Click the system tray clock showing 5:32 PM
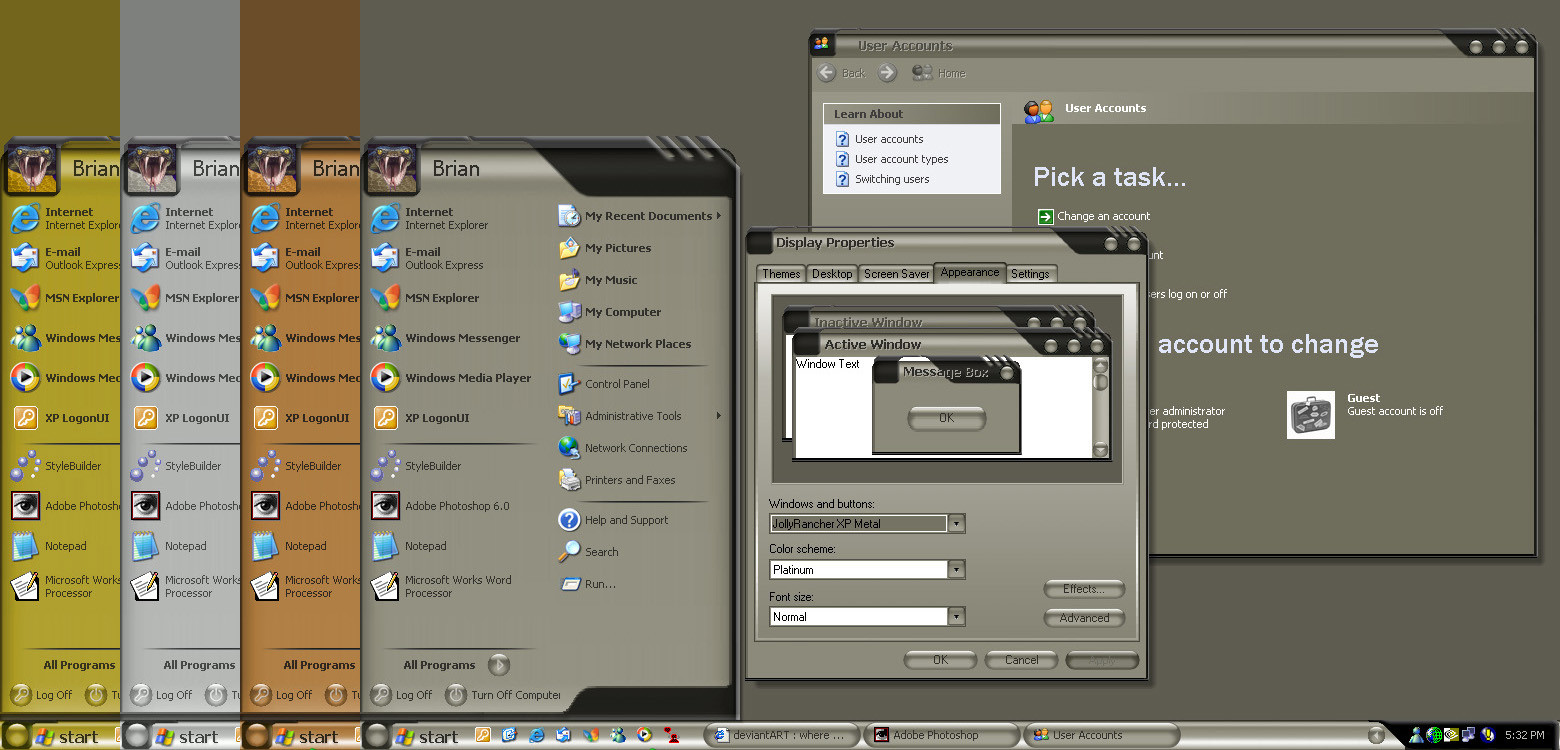Viewport: 1560px width, 750px height. pyautogui.click(x=1524, y=736)
